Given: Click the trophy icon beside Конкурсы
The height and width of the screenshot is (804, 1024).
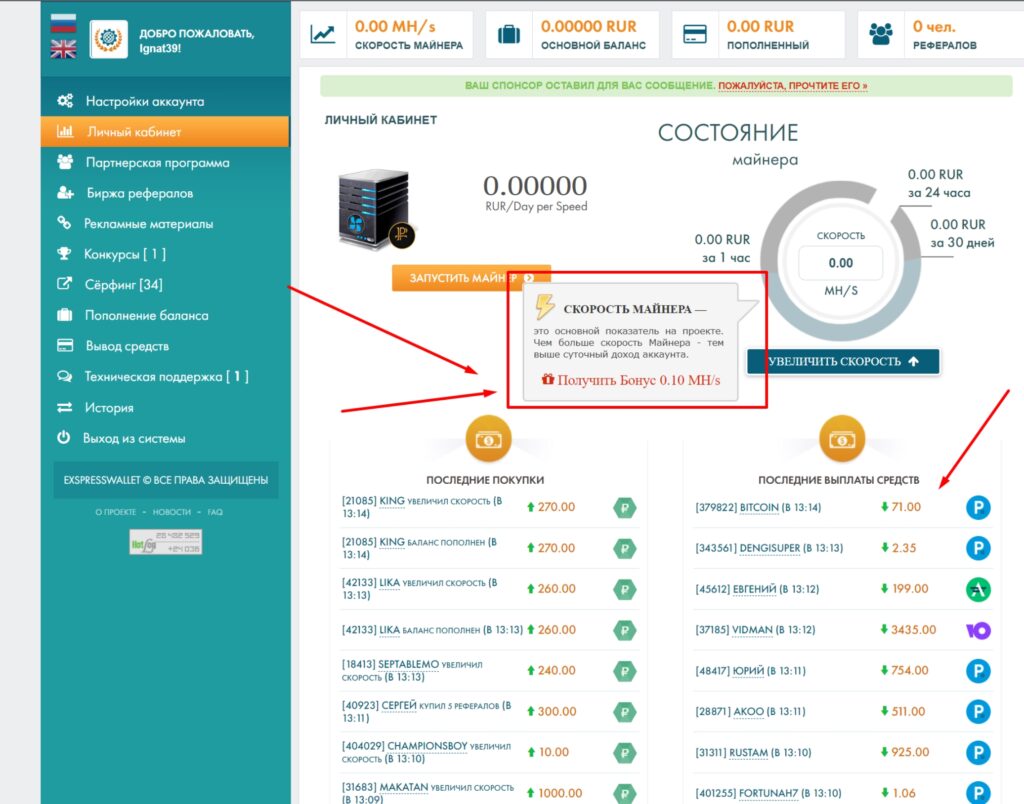Looking at the screenshot, I should [63, 253].
